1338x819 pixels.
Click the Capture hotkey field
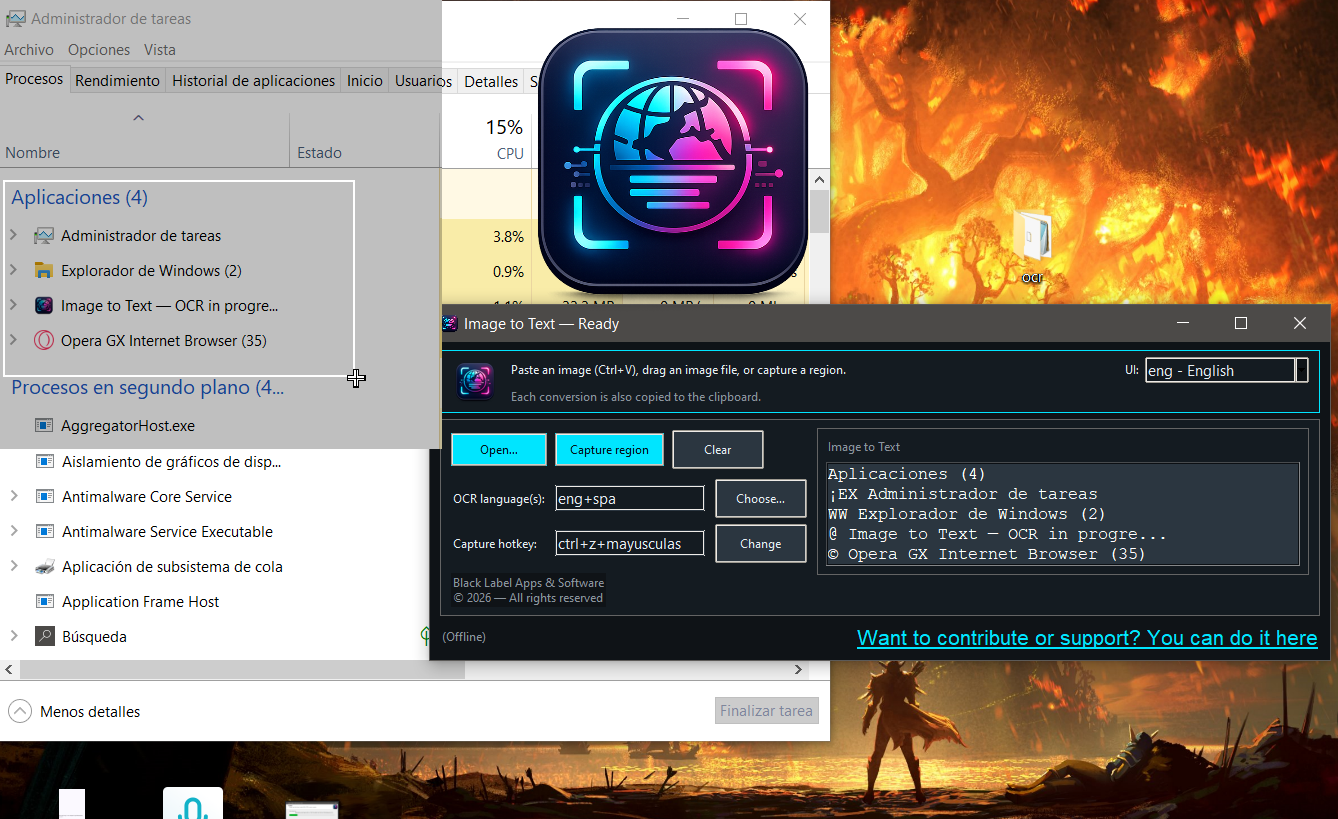(x=630, y=544)
